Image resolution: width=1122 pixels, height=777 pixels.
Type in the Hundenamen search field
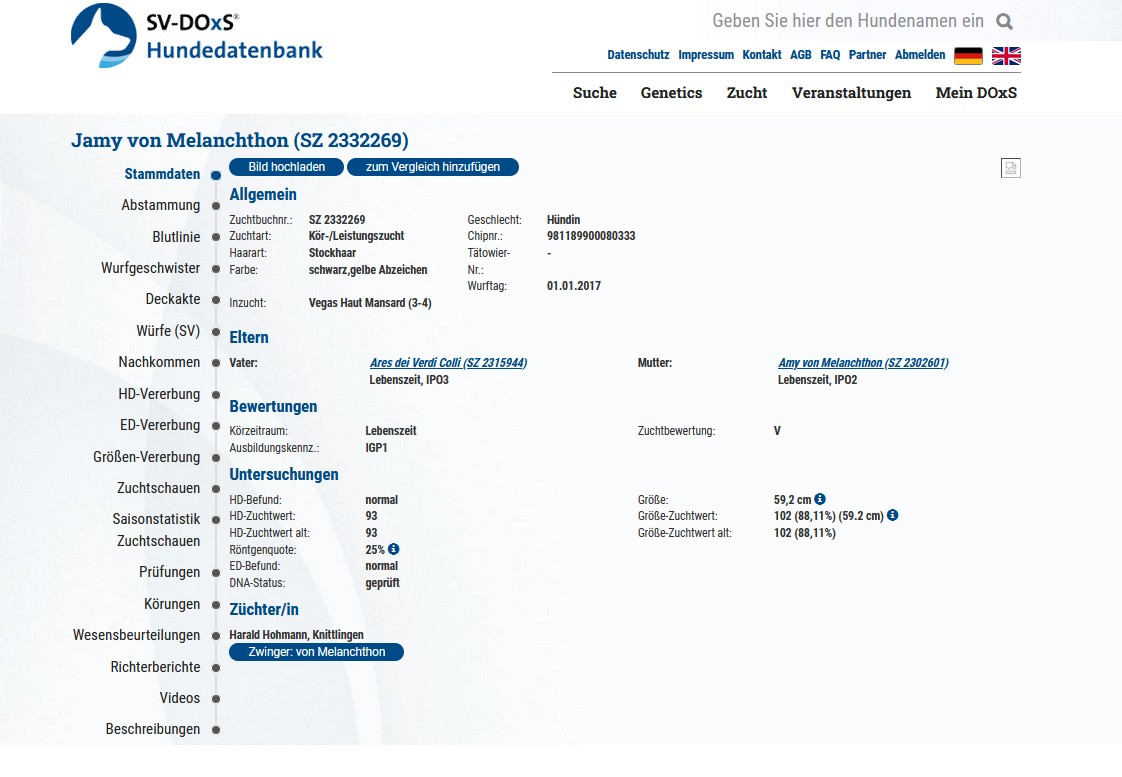point(846,21)
